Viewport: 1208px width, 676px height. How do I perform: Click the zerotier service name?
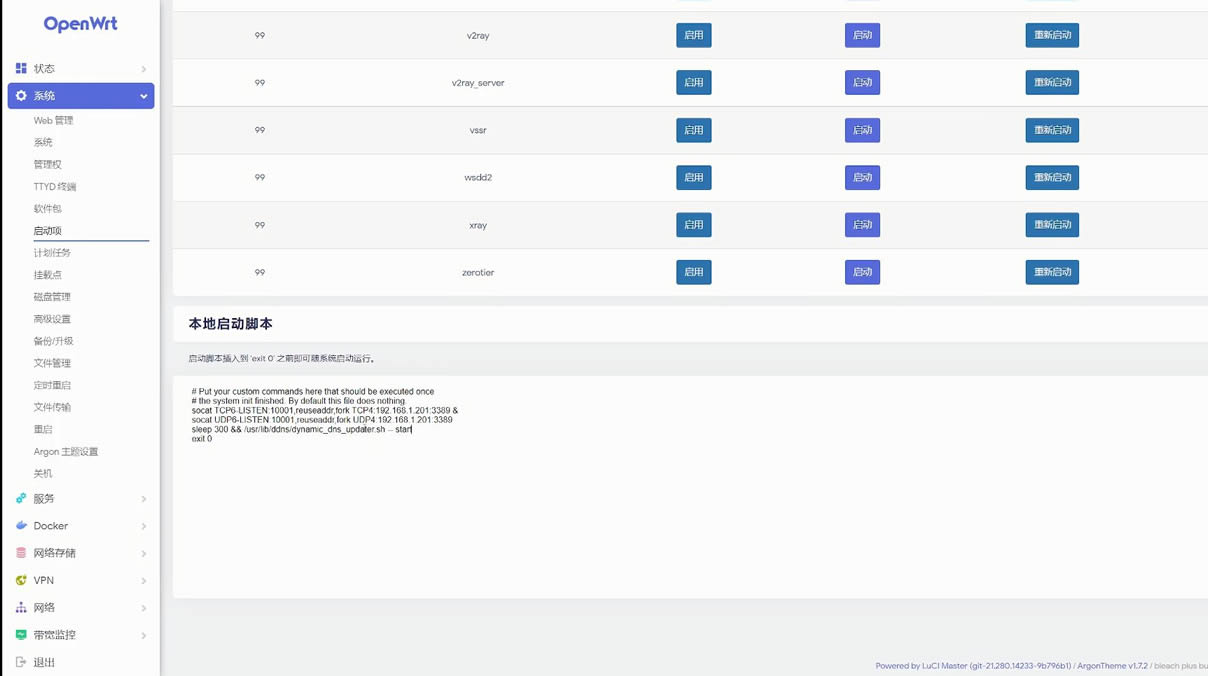pyautogui.click(x=478, y=272)
